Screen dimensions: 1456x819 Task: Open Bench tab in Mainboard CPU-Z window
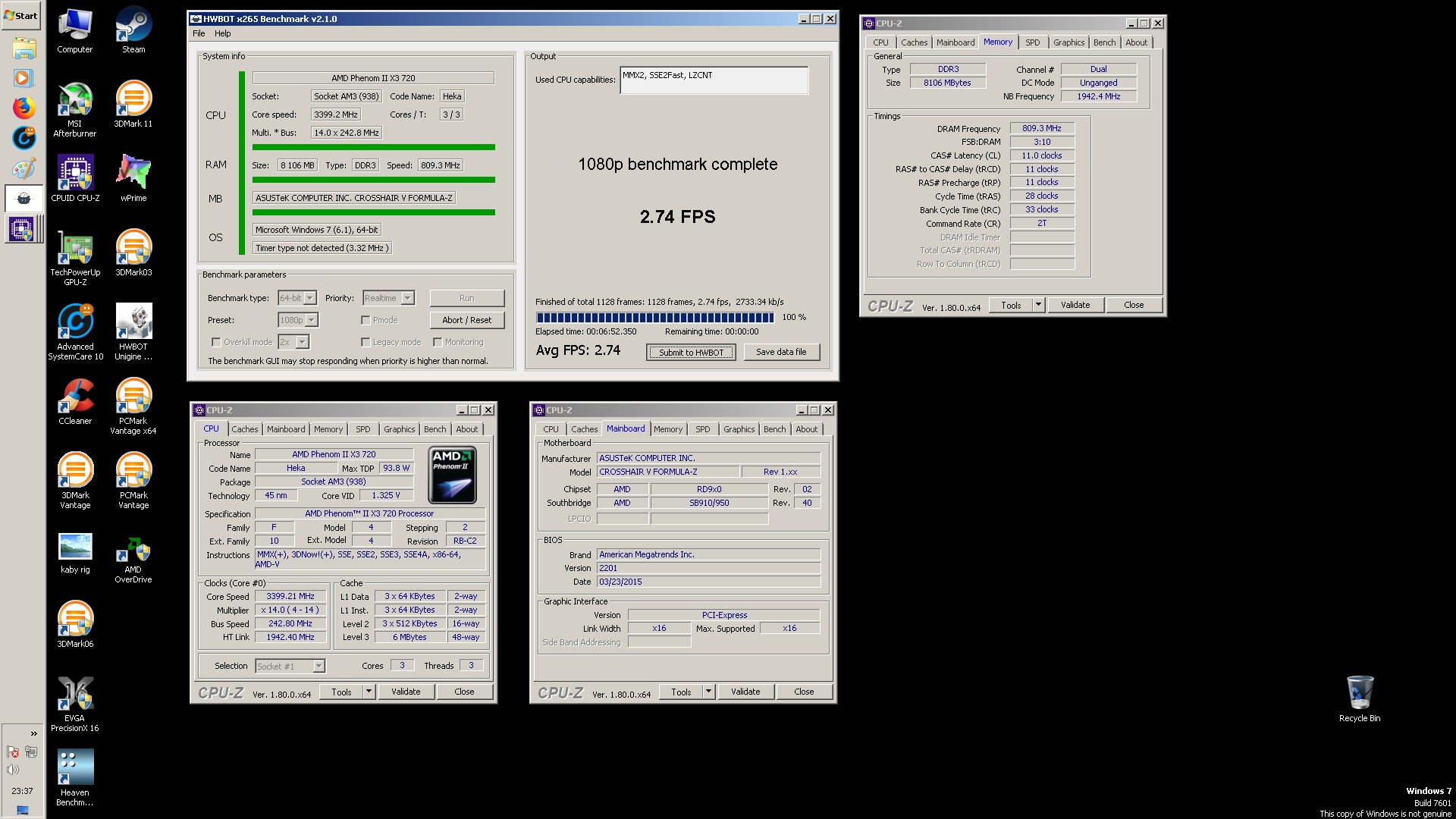[x=775, y=429]
